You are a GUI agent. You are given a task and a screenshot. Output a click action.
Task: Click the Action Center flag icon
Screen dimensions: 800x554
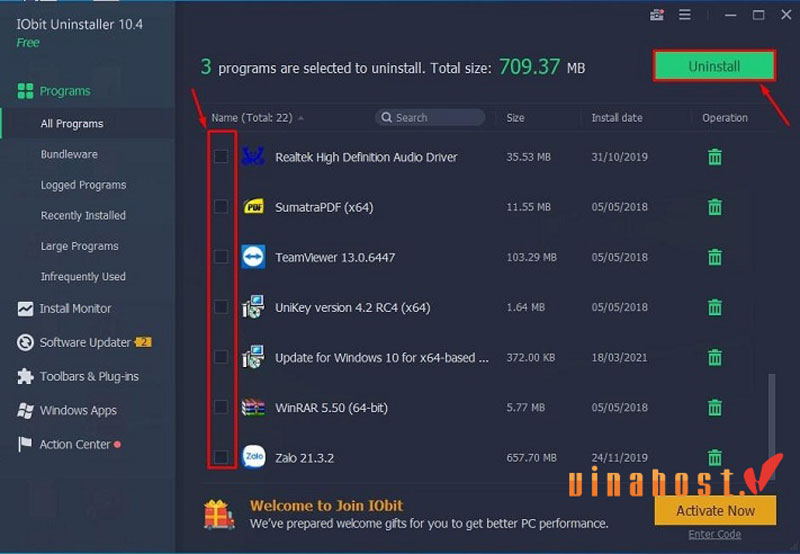point(24,444)
